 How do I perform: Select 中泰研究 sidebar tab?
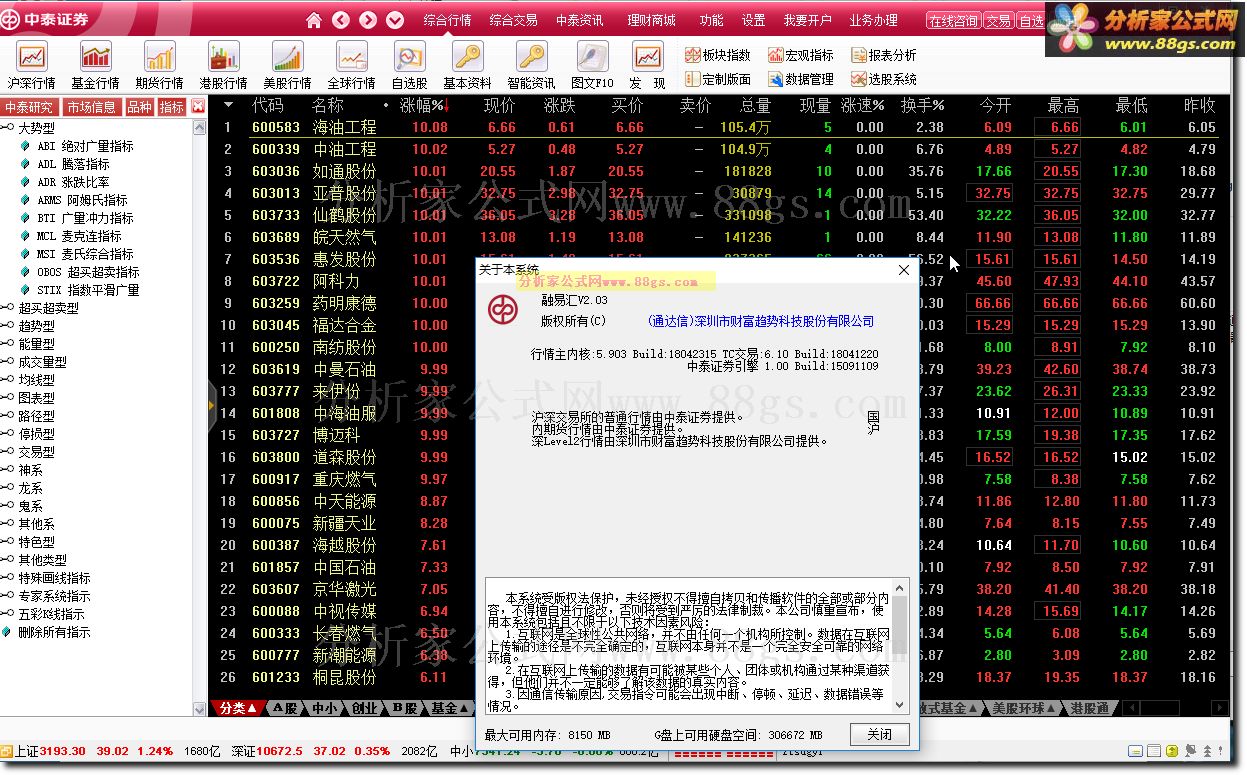pyautogui.click(x=30, y=107)
